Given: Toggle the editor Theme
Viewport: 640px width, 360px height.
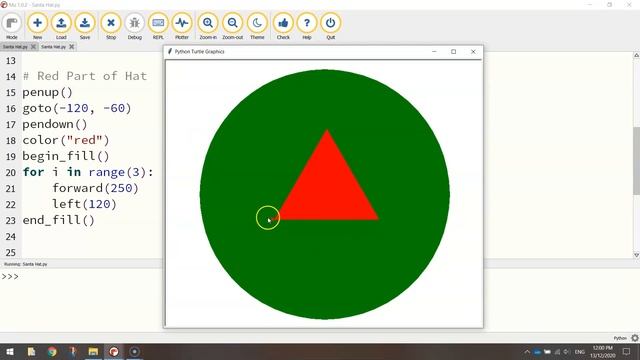Looking at the screenshot, I should [x=257, y=27].
